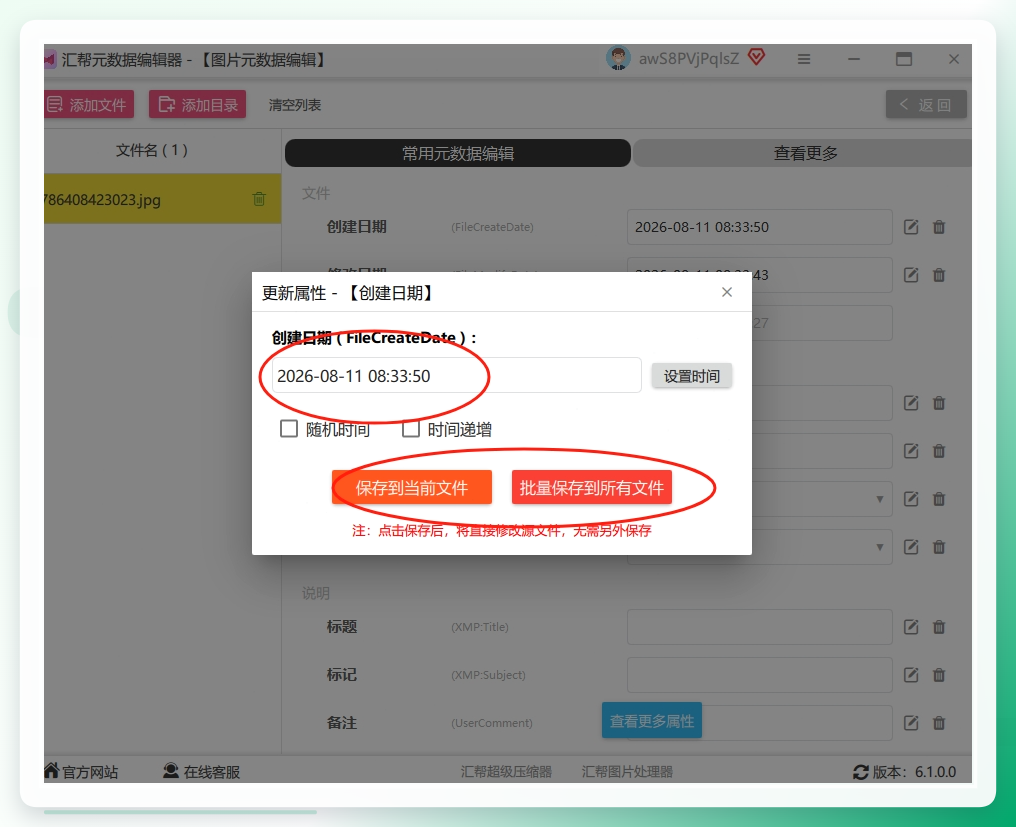Open the hamburger menu in title bar

(x=803, y=60)
